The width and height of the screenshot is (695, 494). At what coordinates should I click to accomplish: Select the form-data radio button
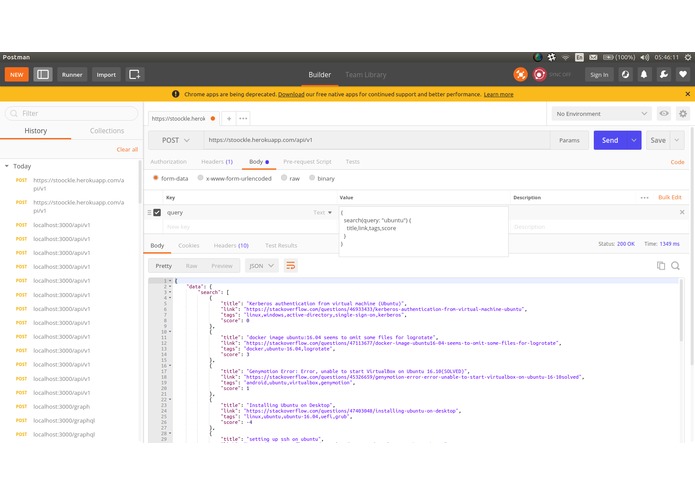click(x=156, y=178)
